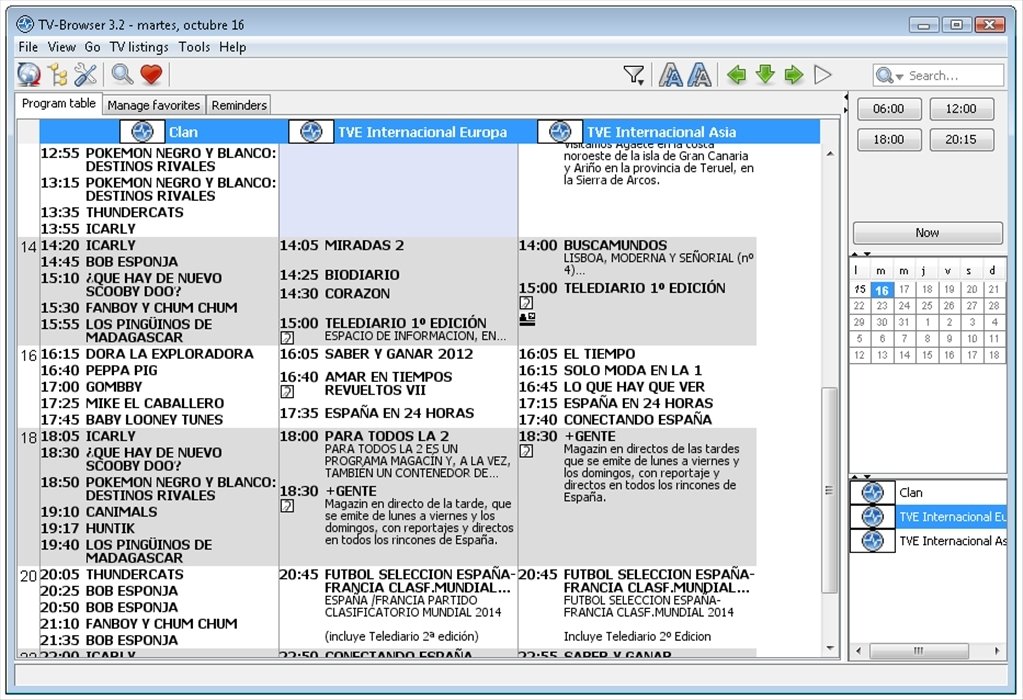Open the View menu
The width and height of the screenshot is (1023, 700).
pyautogui.click(x=61, y=47)
